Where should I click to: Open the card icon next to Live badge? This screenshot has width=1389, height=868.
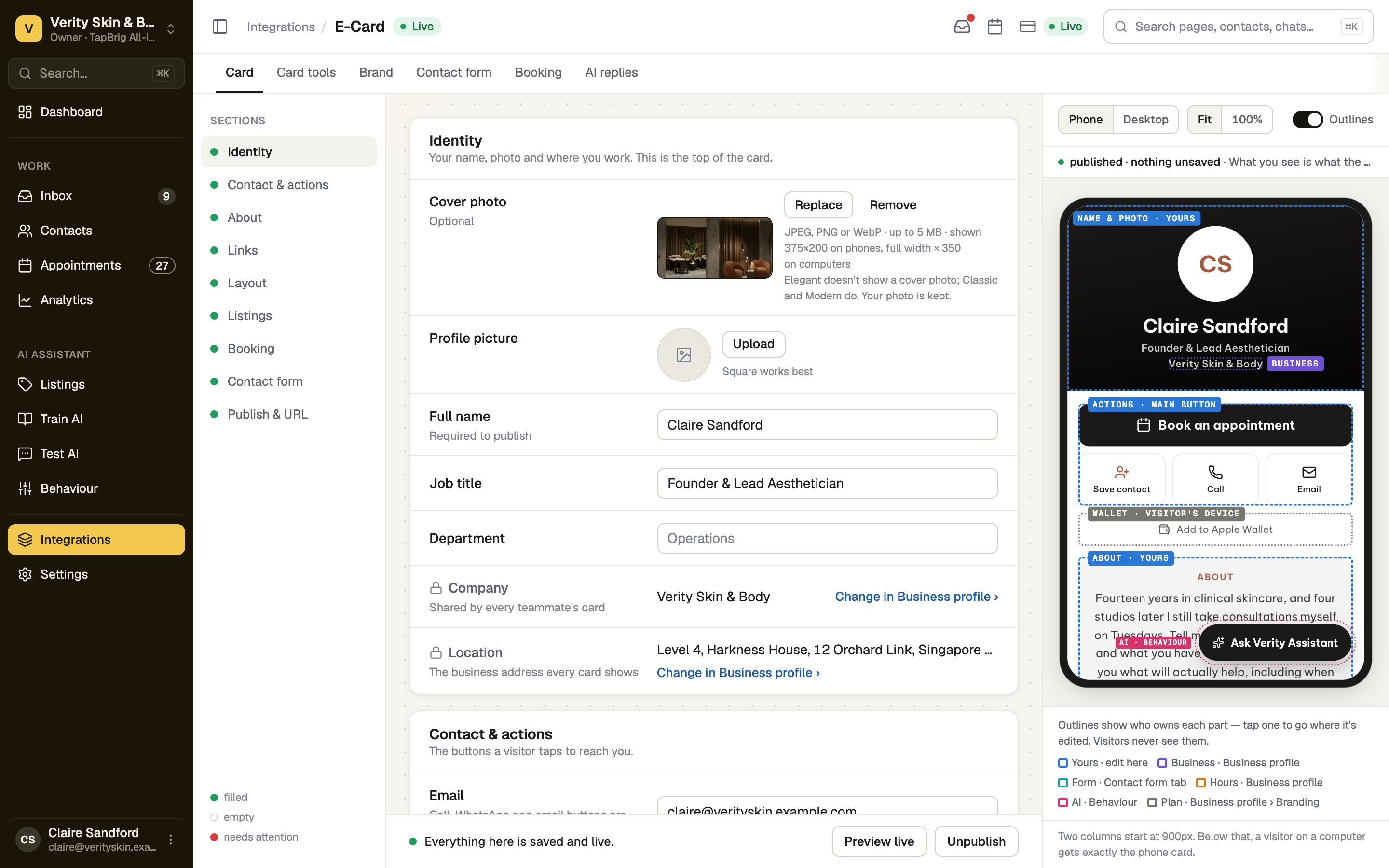[x=1027, y=27]
